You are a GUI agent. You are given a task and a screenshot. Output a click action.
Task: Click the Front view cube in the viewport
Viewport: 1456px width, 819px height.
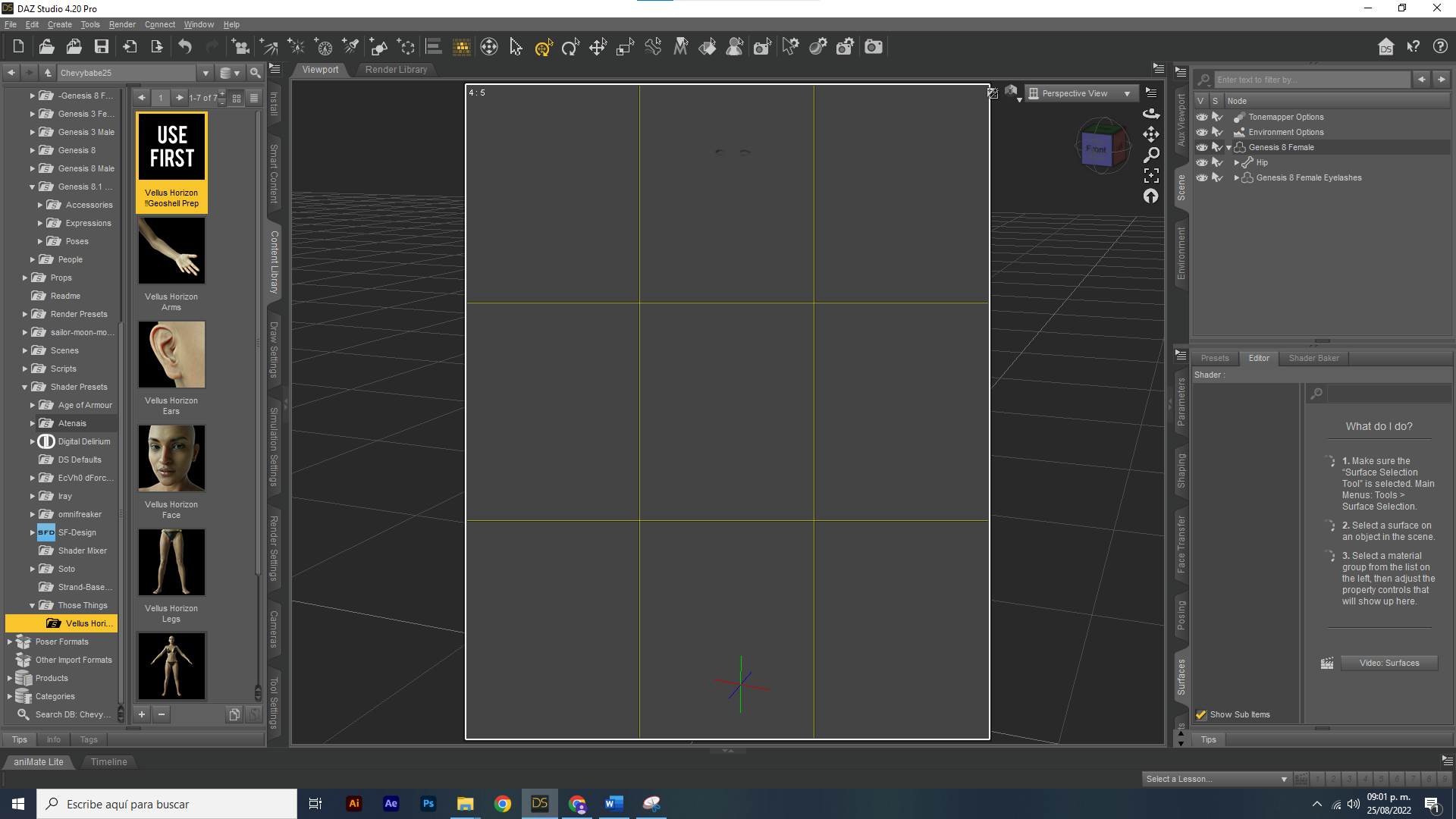pos(1096,149)
